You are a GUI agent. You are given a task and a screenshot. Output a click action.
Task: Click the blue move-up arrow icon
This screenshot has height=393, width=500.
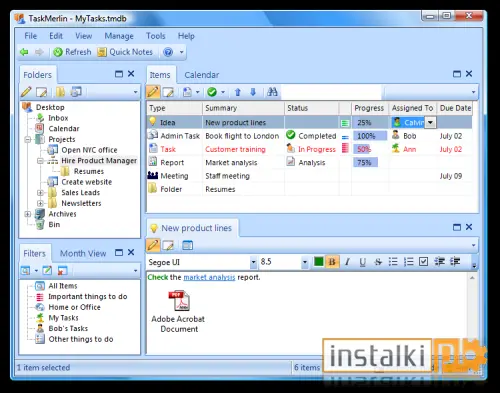point(238,92)
